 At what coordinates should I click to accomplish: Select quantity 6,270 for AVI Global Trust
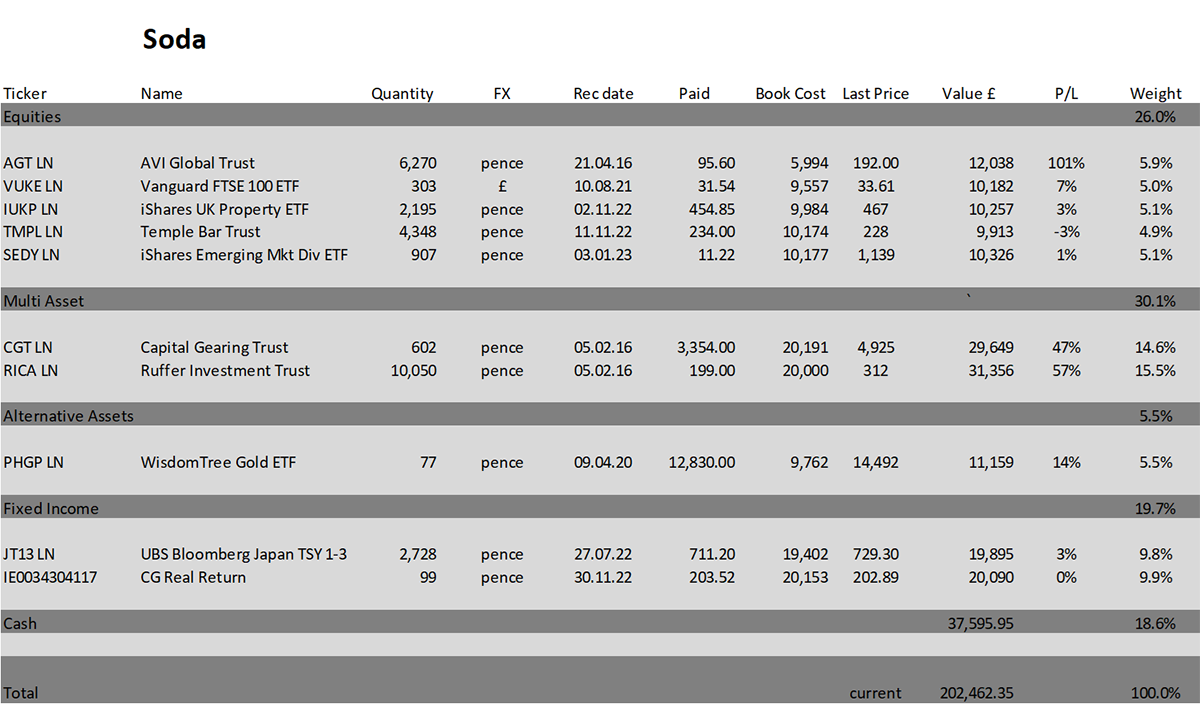(x=417, y=163)
